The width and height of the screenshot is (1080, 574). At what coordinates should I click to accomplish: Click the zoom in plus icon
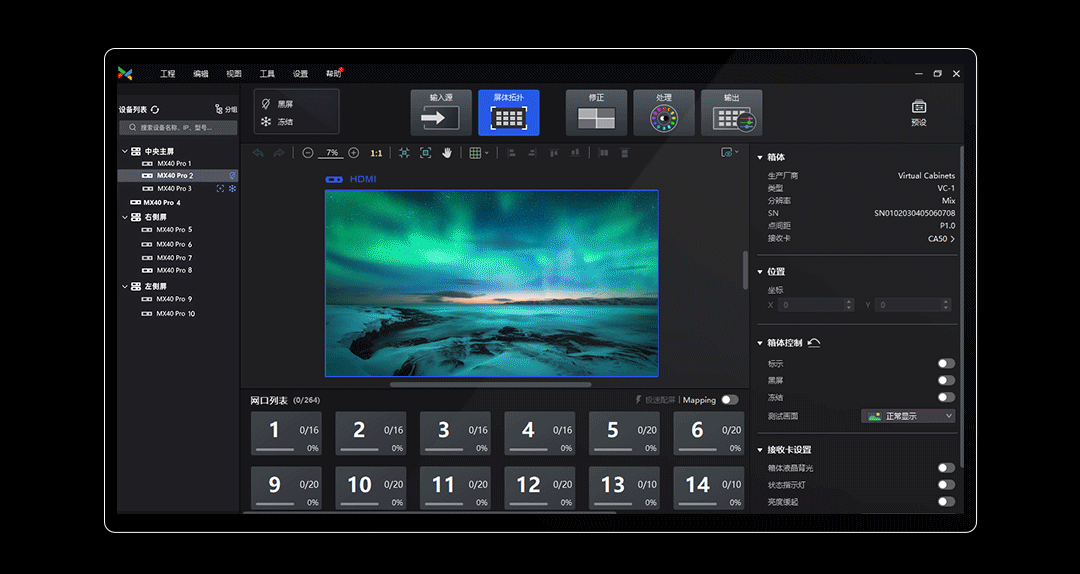click(x=354, y=153)
